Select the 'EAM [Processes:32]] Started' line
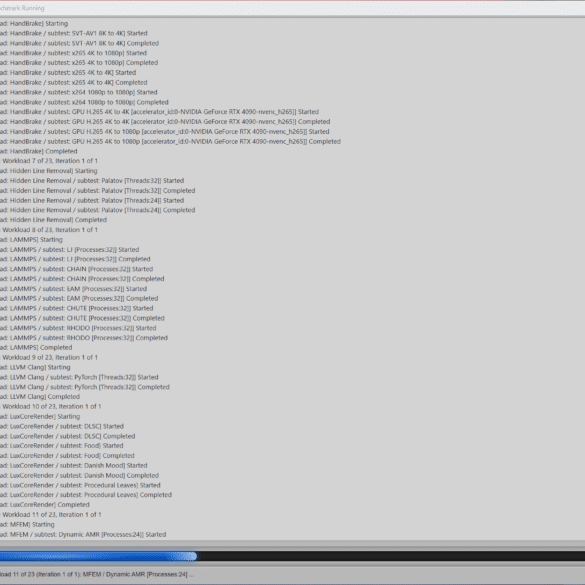 coord(73,289)
